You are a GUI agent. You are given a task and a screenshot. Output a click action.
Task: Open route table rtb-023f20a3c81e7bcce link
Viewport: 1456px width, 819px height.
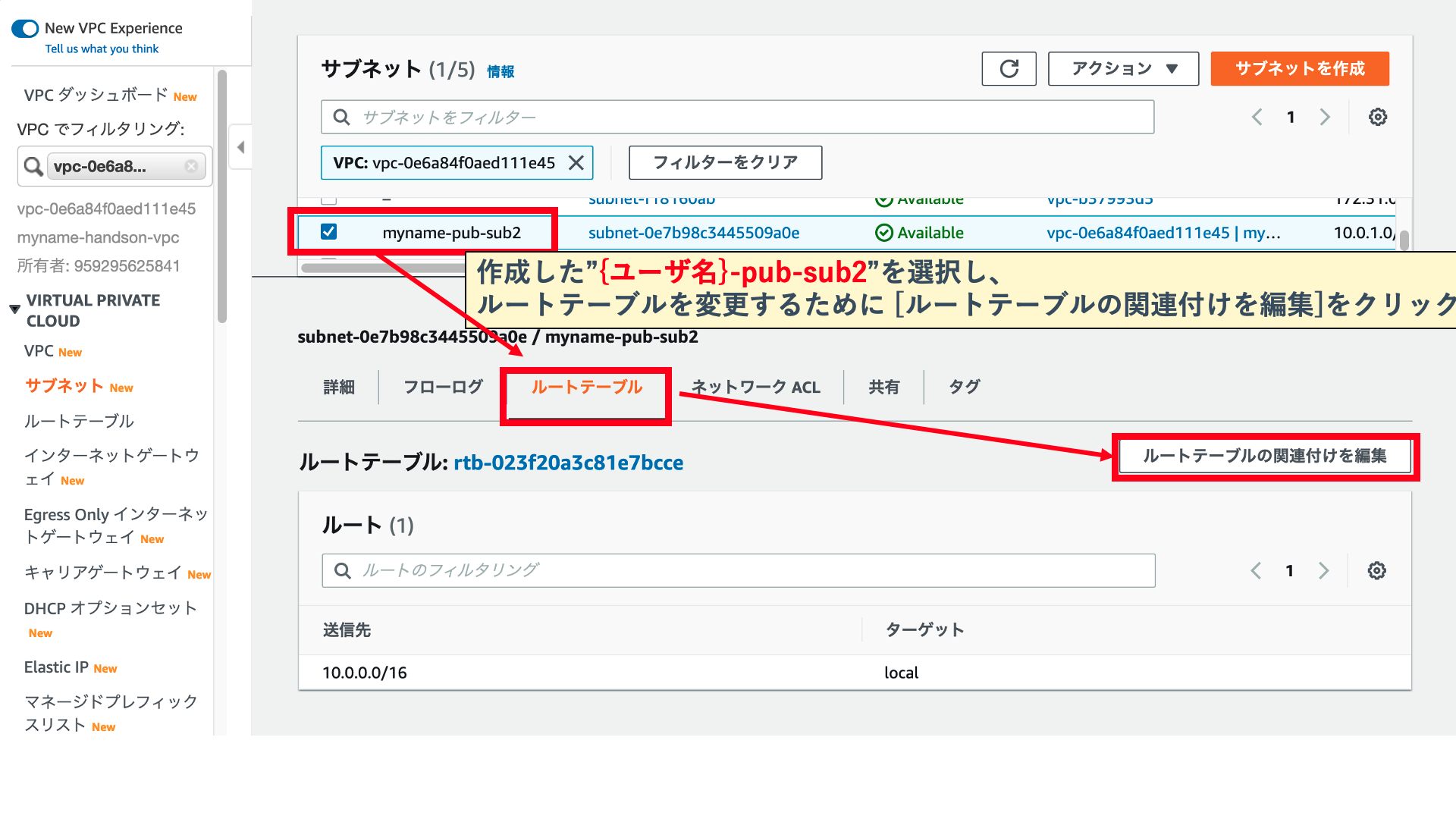(x=568, y=462)
